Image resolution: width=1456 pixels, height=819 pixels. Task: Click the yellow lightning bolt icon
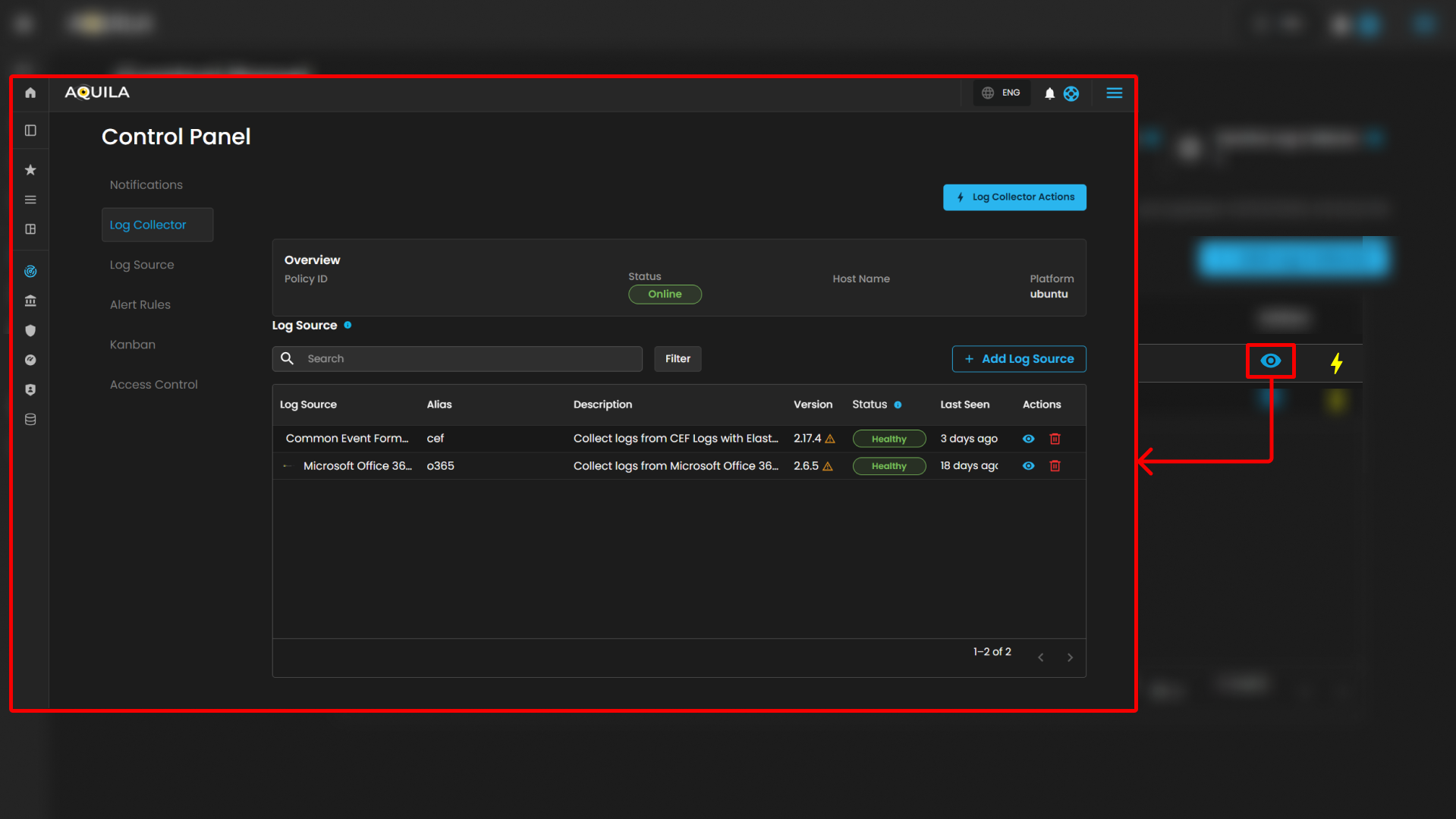(1336, 363)
